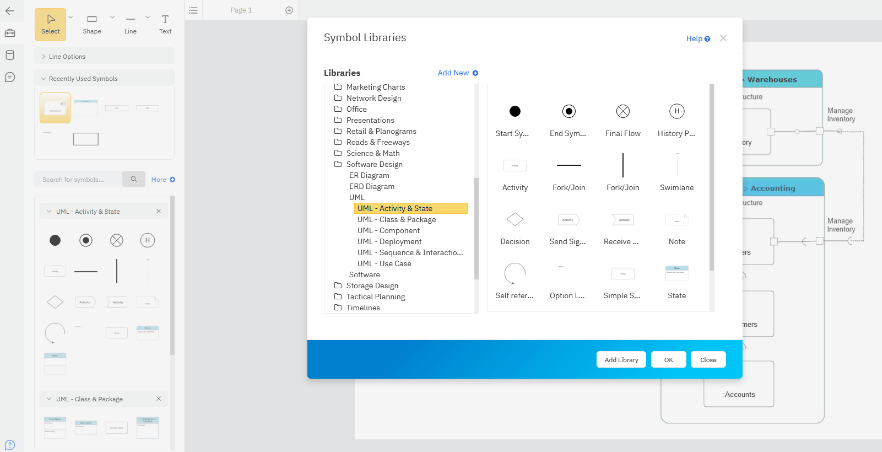
Task: Expand the Line Options section
Action: [105, 56]
